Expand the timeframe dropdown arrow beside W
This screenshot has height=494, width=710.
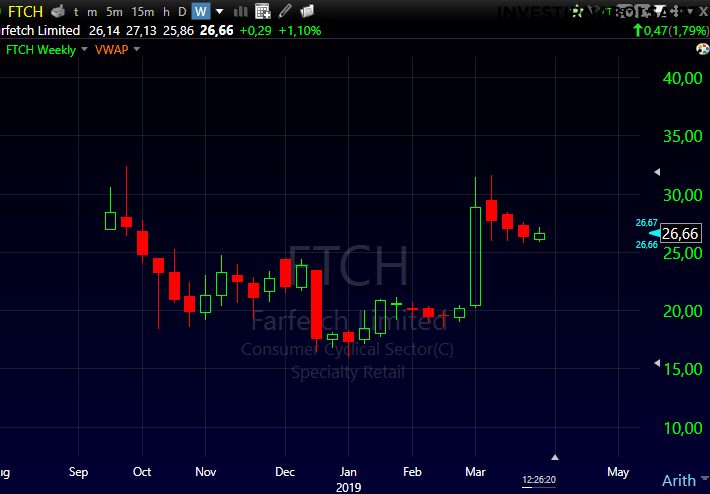pyautogui.click(x=219, y=12)
